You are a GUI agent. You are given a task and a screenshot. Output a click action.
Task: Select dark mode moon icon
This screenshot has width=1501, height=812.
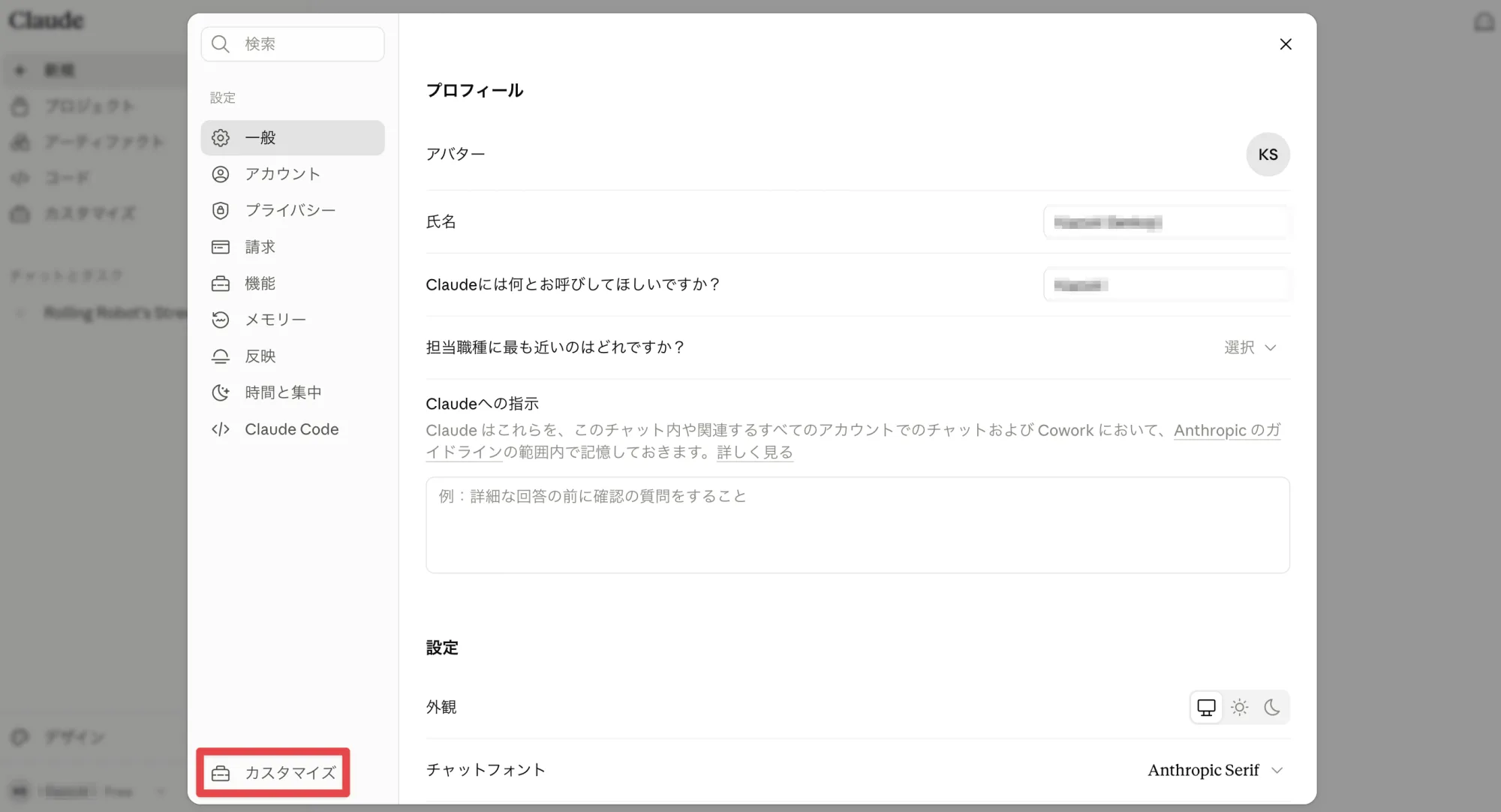click(1272, 707)
